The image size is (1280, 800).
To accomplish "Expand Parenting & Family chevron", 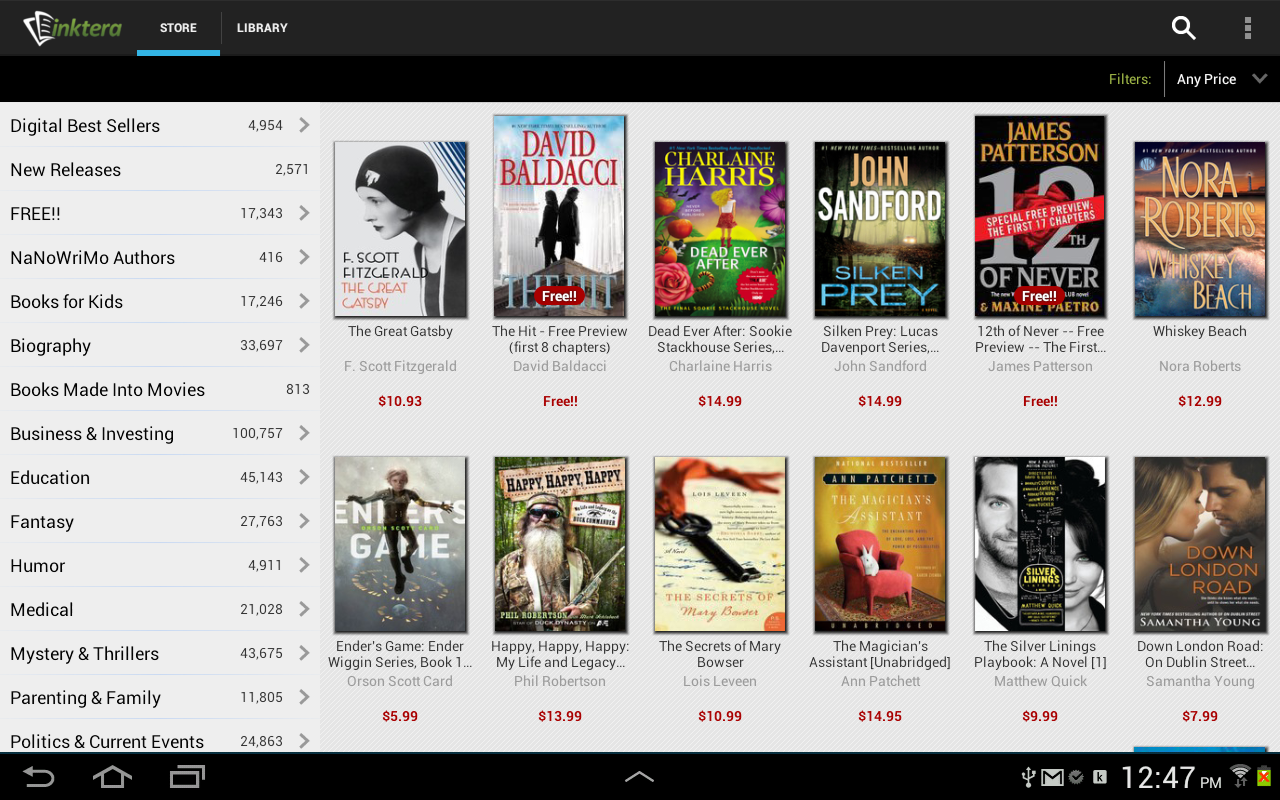I will pos(304,697).
